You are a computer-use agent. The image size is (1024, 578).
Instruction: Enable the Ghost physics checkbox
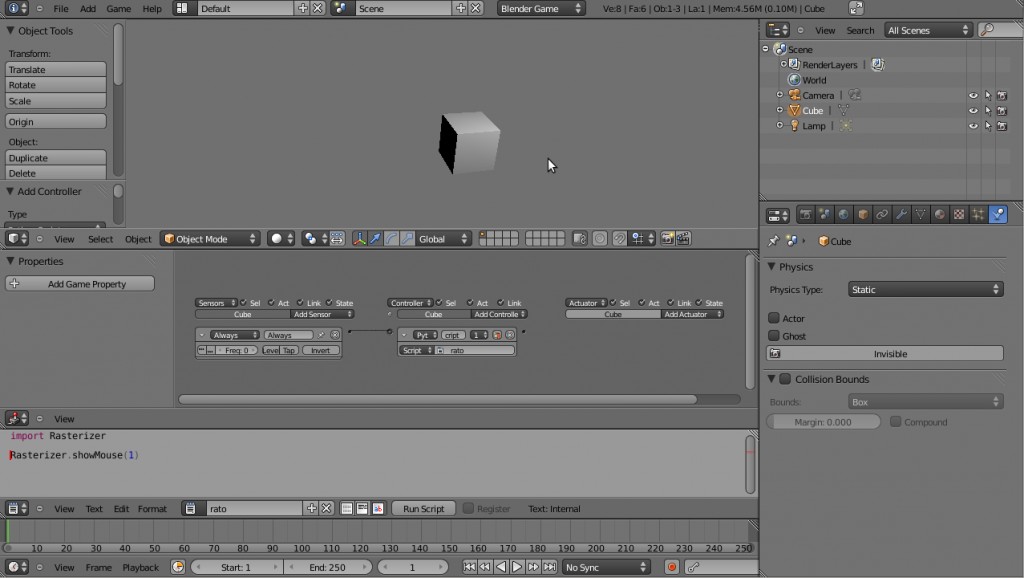click(775, 336)
